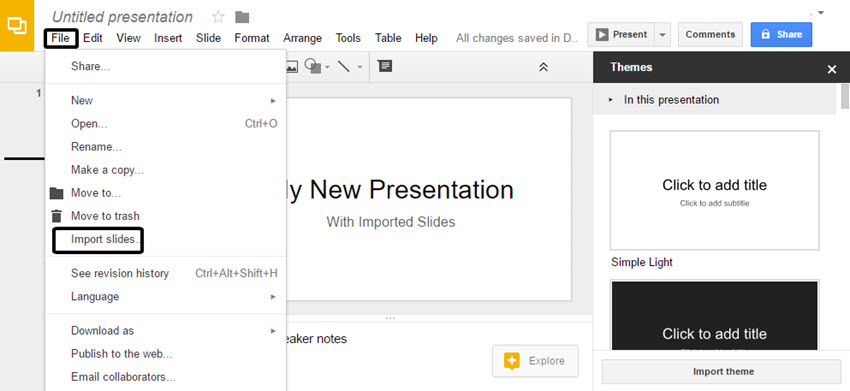
Task: Click the folder icon next to Move to
Action: click(56, 194)
